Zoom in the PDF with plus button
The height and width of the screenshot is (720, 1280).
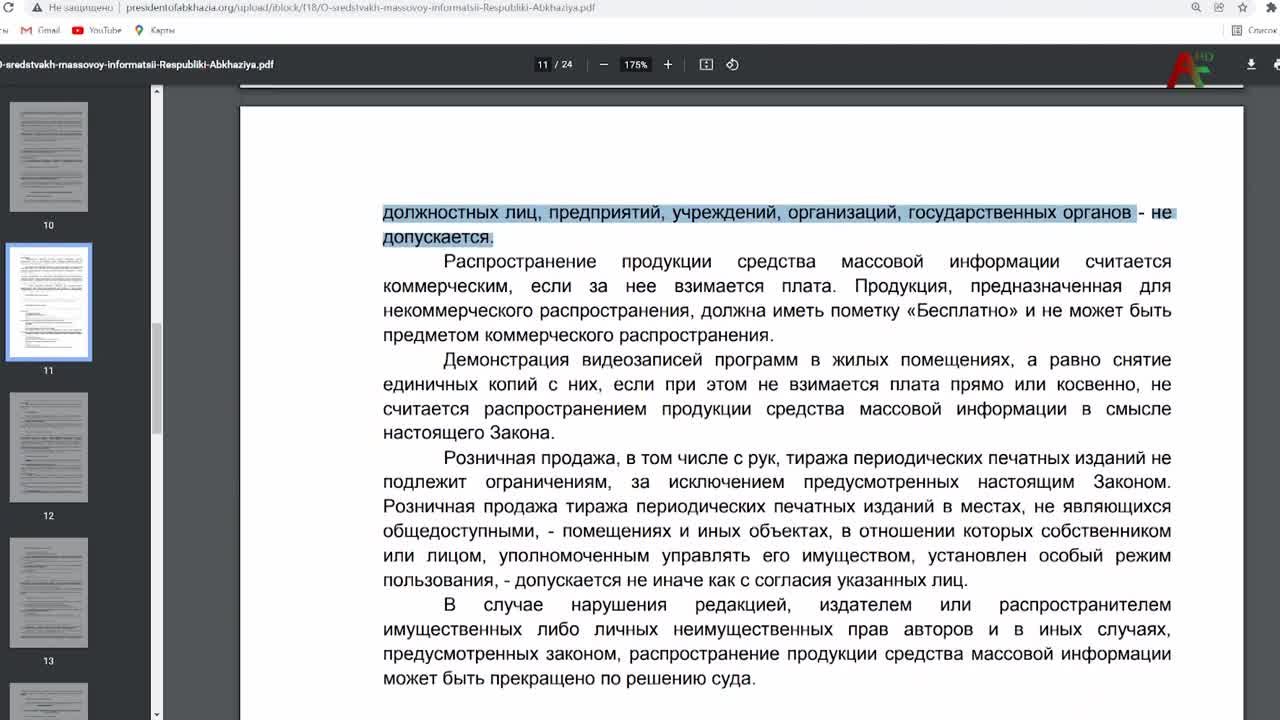pos(668,64)
